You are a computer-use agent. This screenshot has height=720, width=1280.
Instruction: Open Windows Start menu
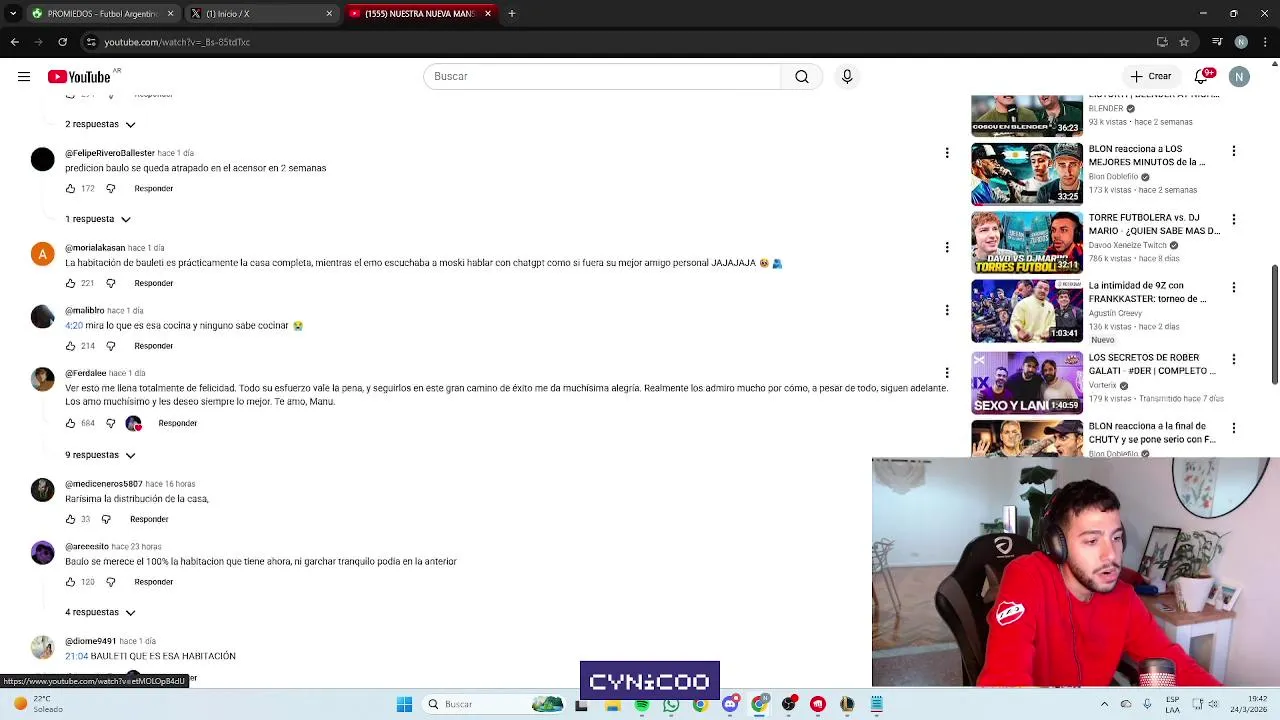pyautogui.click(x=404, y=705)
